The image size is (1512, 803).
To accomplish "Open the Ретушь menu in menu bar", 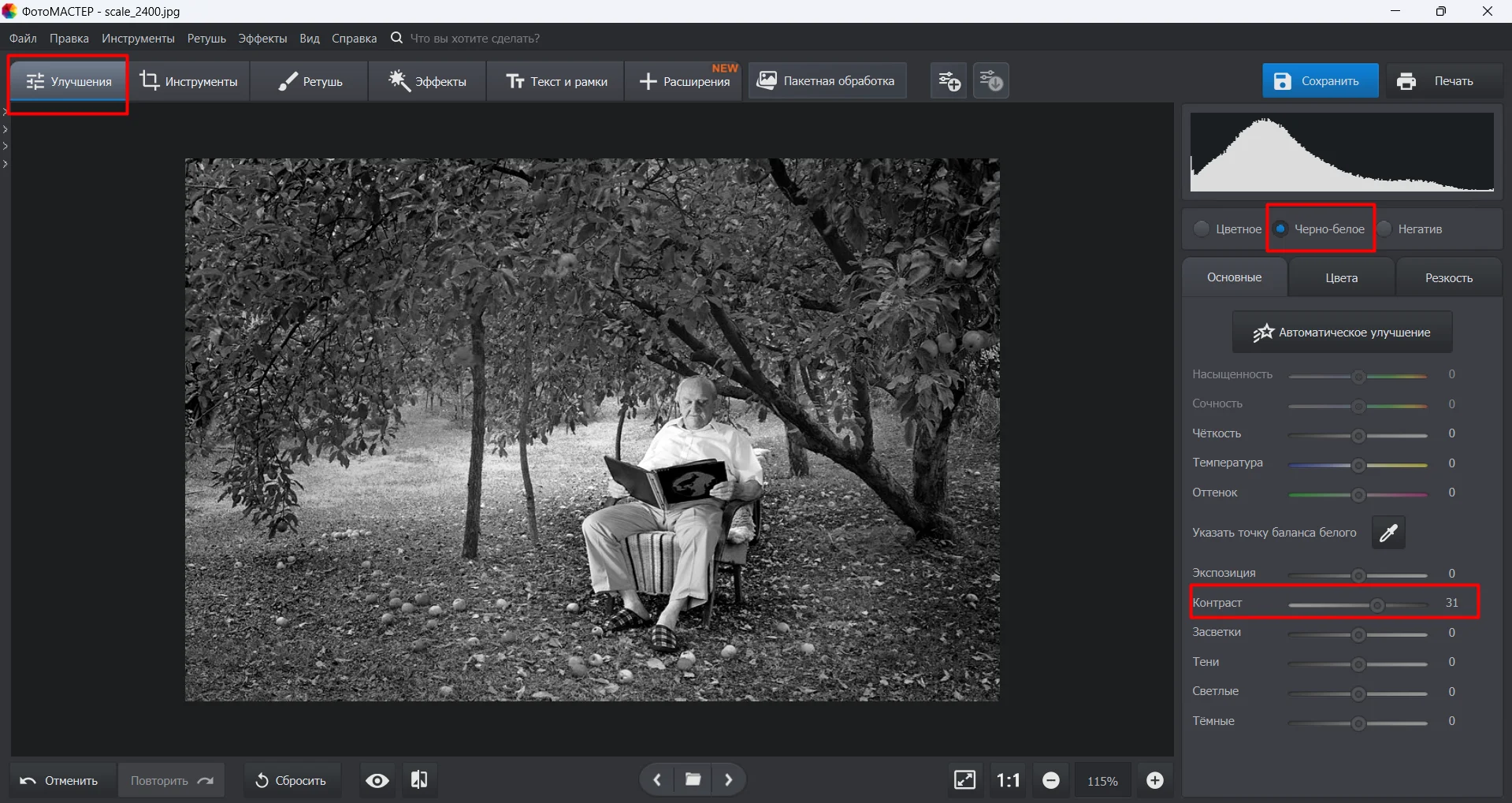I will [206, 39].
